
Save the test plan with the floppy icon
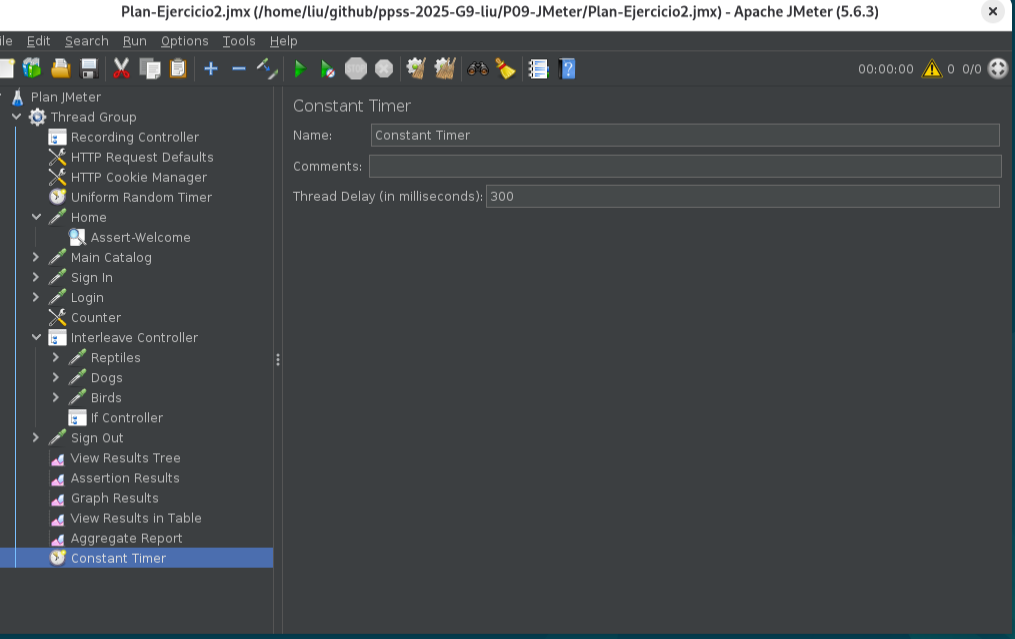tap(88, 69)
